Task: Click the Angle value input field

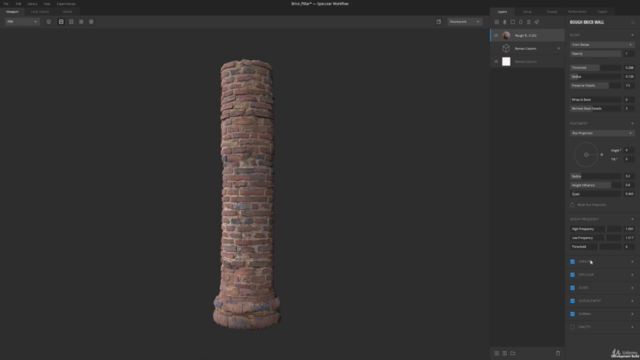Action: (629, 150)
